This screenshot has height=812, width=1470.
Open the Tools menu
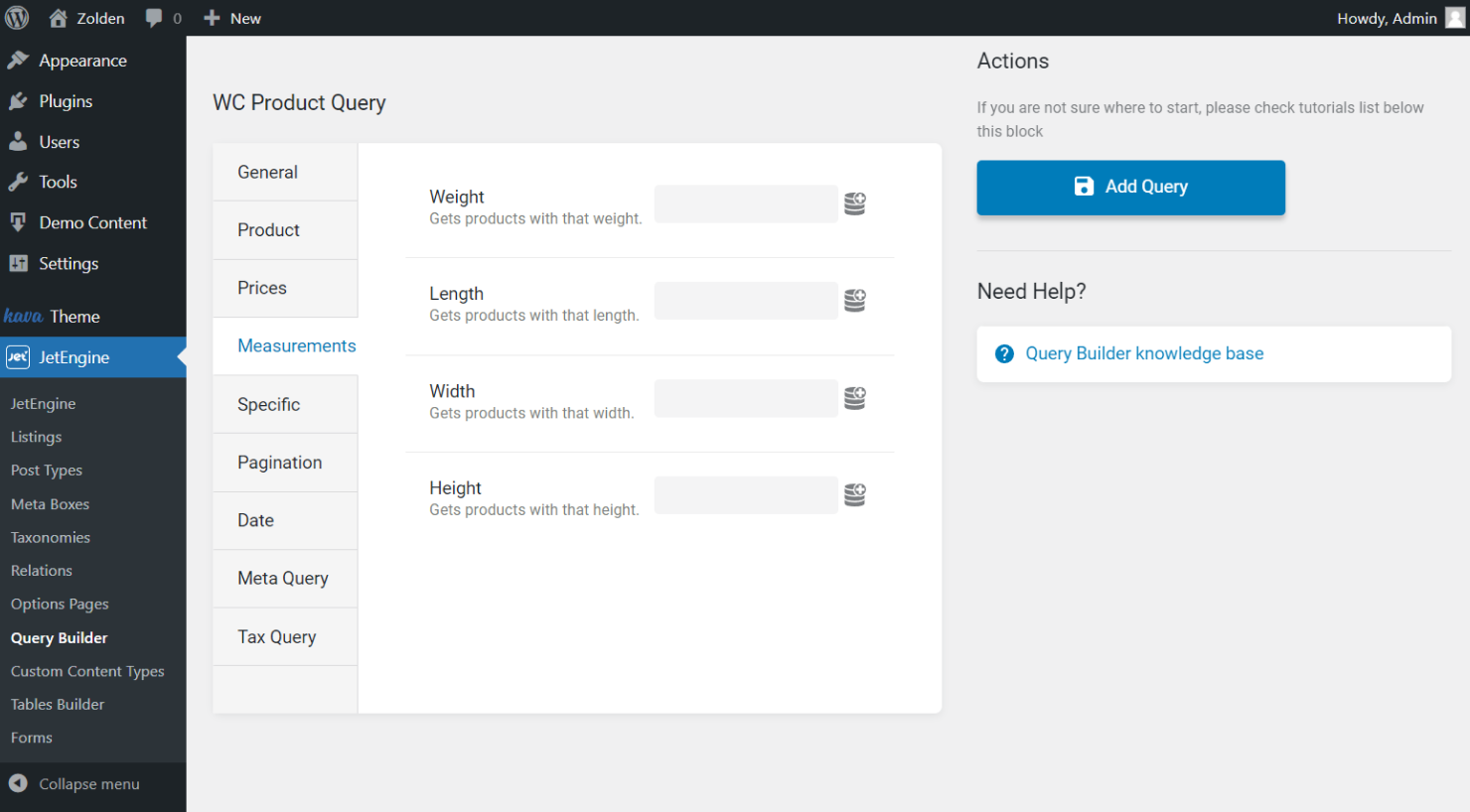[92, 182]
